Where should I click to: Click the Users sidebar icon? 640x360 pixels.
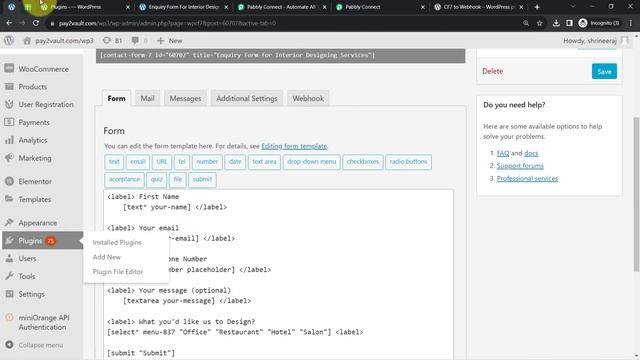9,258
